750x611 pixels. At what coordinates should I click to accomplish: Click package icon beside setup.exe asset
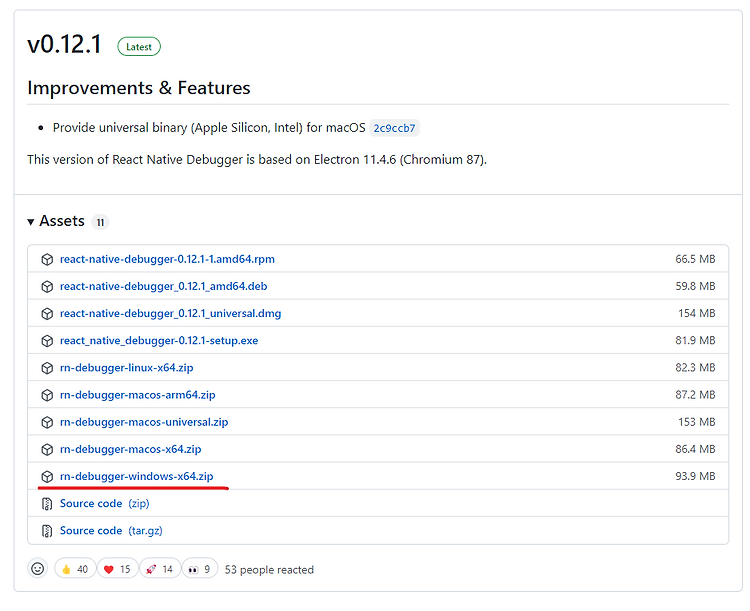pyautogui.click(x=47, y=341)
